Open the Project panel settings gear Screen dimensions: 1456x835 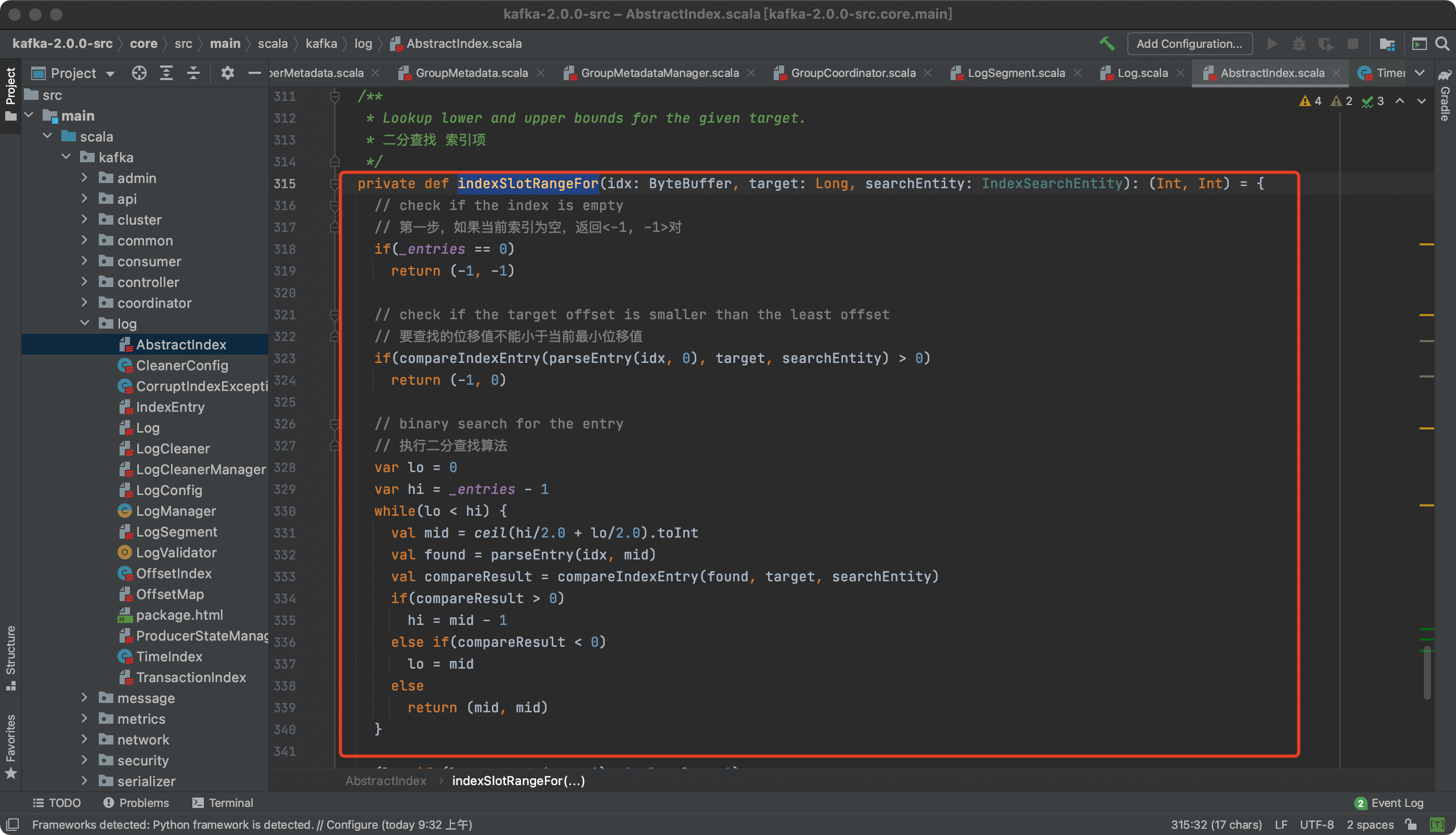click(228, 73)
